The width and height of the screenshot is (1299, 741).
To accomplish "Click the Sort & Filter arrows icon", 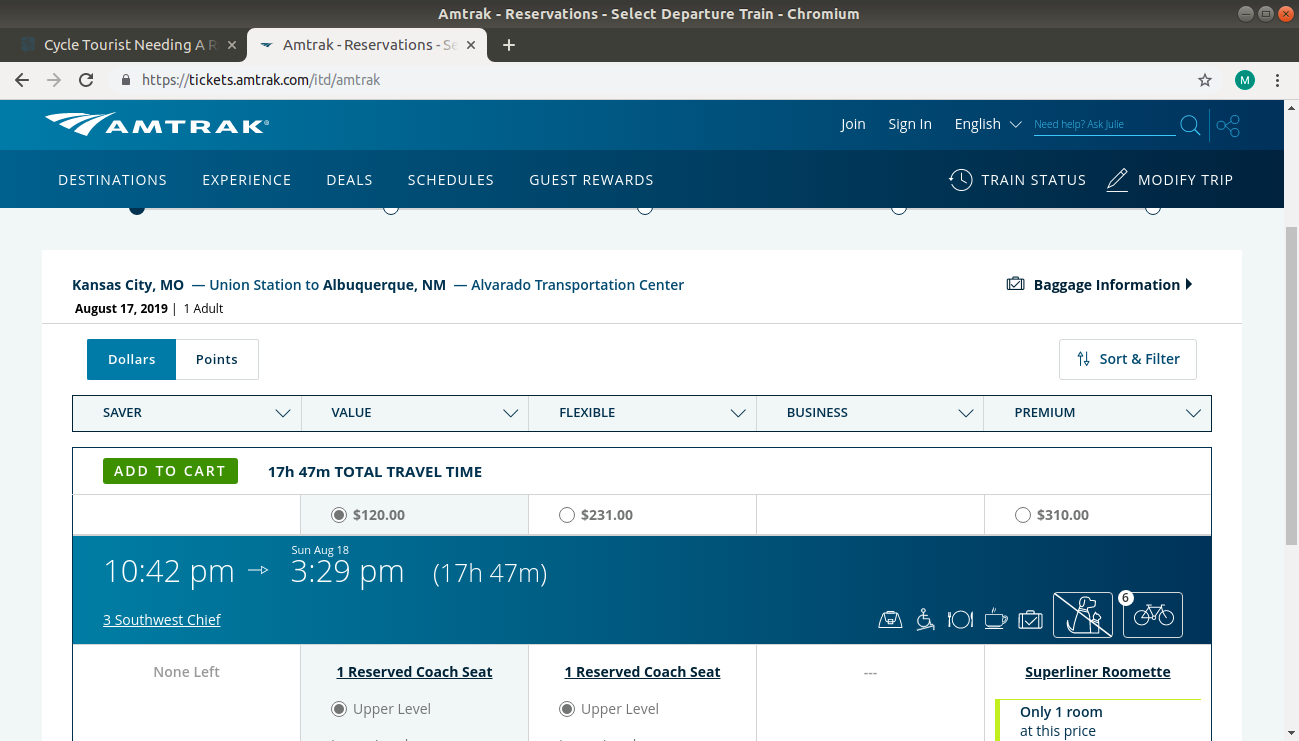I will [1083, 359].
